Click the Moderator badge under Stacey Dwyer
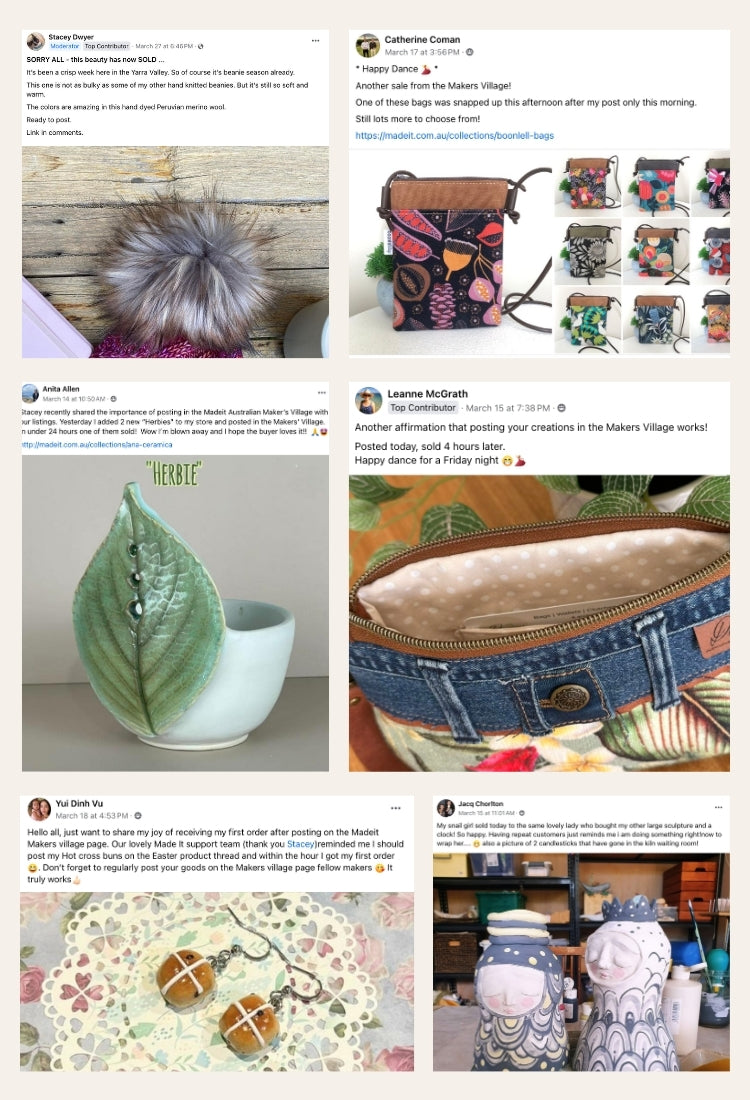The image size is (750, 1100). 65,46
